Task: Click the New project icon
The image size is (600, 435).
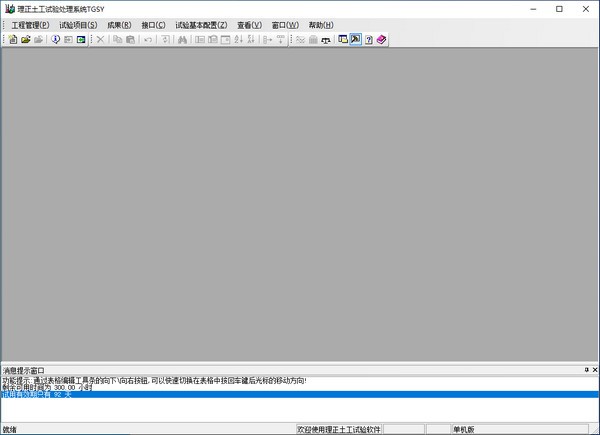Action: (13, 40)
